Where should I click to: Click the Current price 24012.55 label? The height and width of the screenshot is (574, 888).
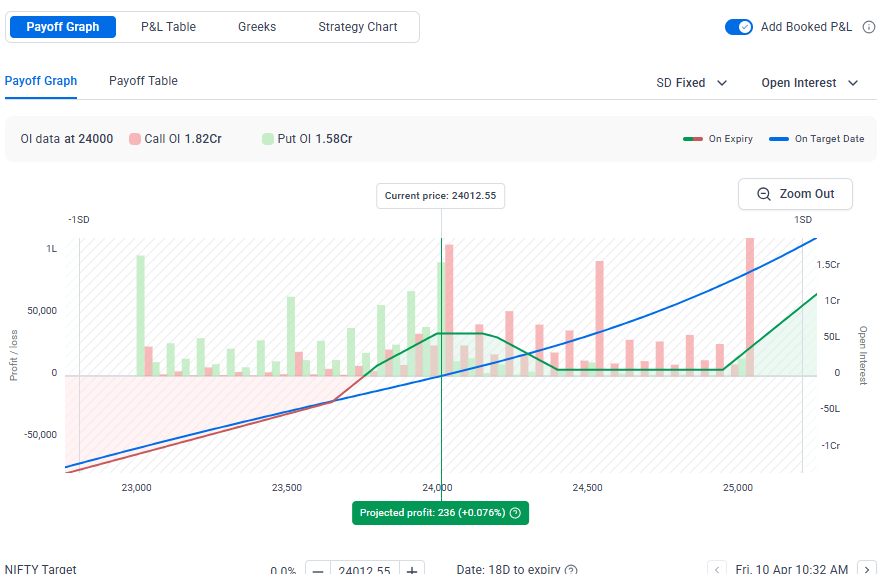[441, 196]
